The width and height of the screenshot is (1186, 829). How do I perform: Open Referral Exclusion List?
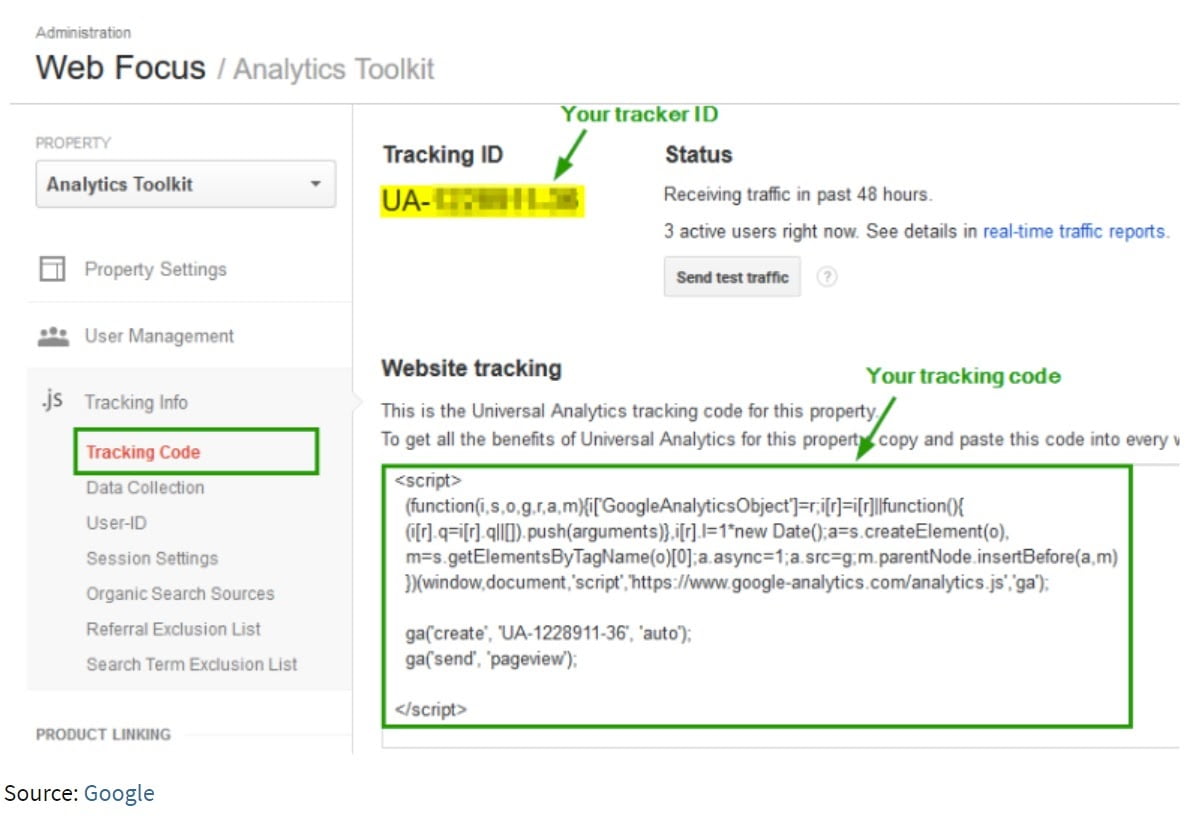(173, 629)
